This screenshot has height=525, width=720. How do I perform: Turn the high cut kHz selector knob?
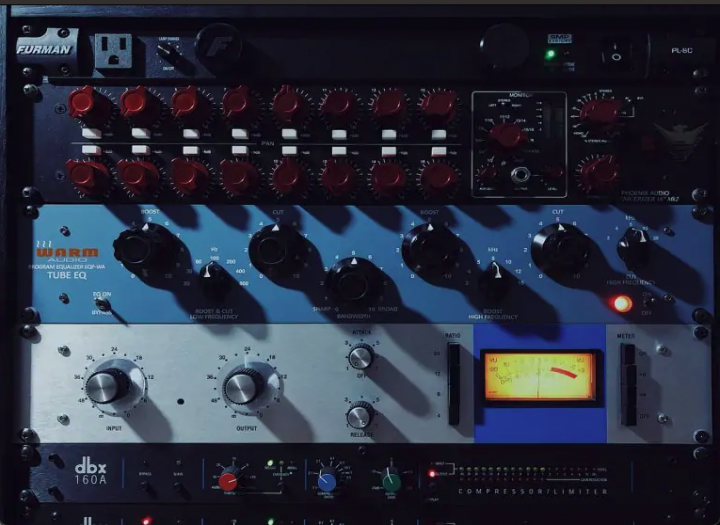click(x=635, y=248)
